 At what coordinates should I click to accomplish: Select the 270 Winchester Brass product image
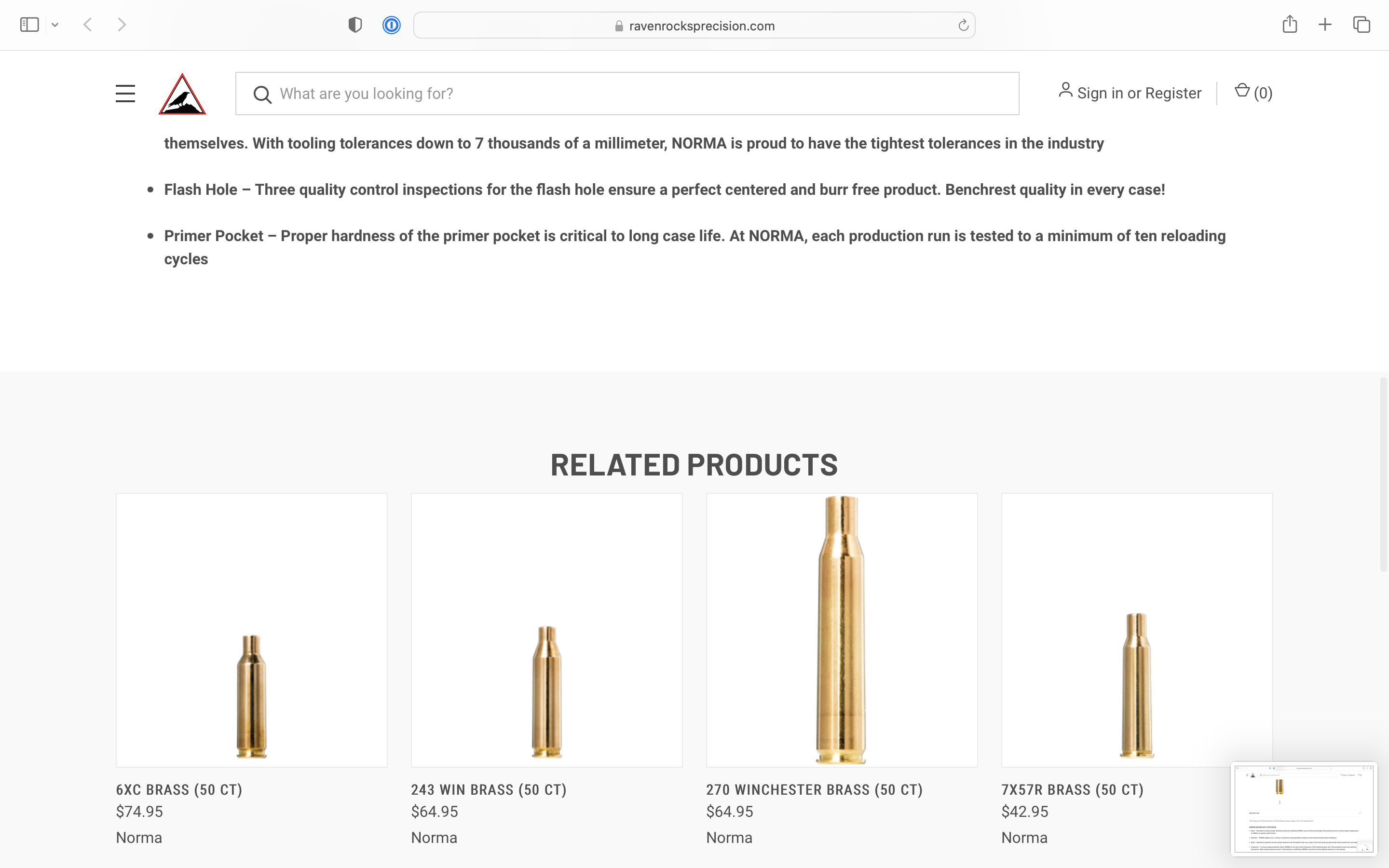(x=842, y=630)
